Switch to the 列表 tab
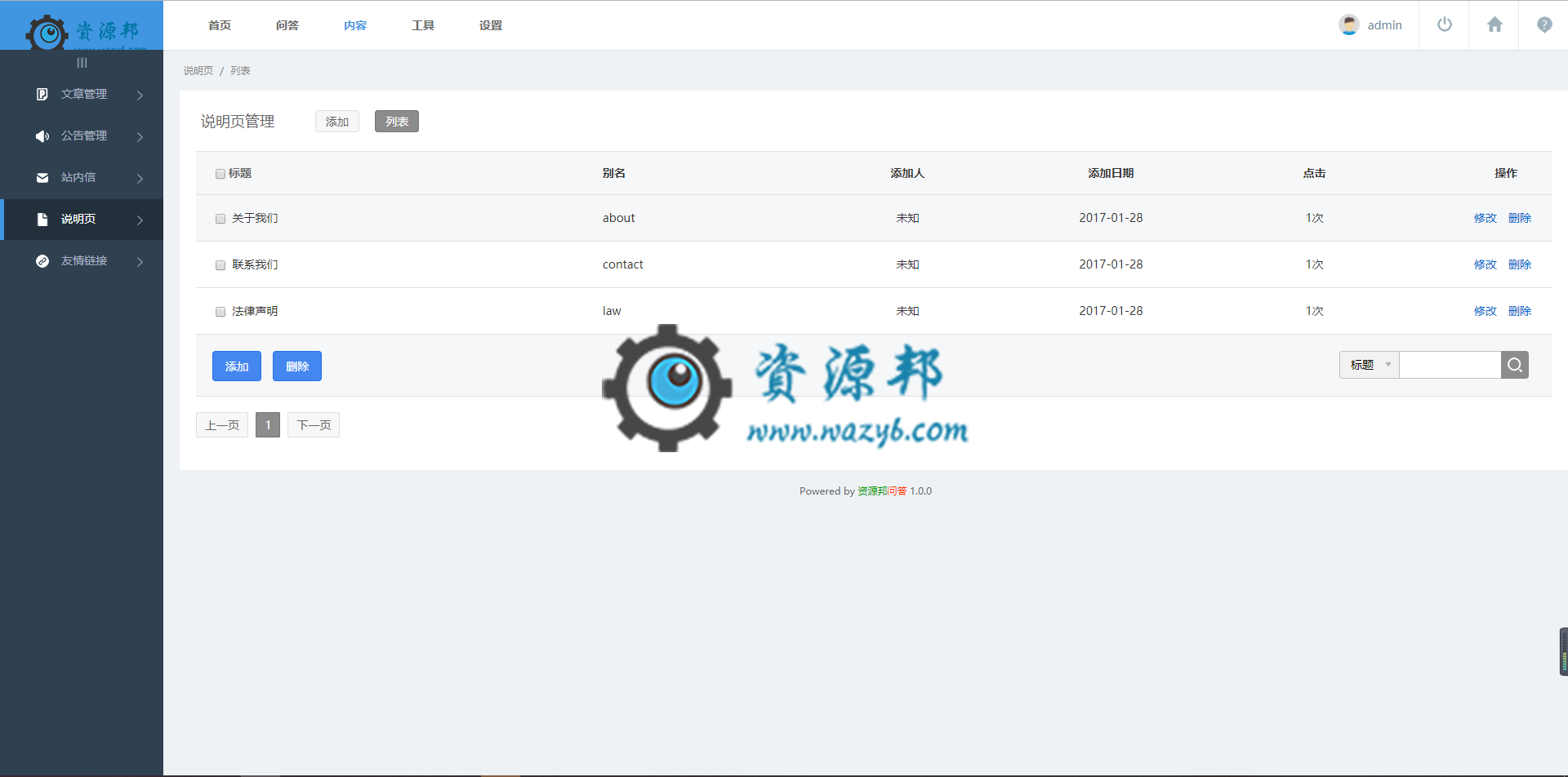Image resolution: width=1568 pixels, height=777 pixels. click(397, 122)
